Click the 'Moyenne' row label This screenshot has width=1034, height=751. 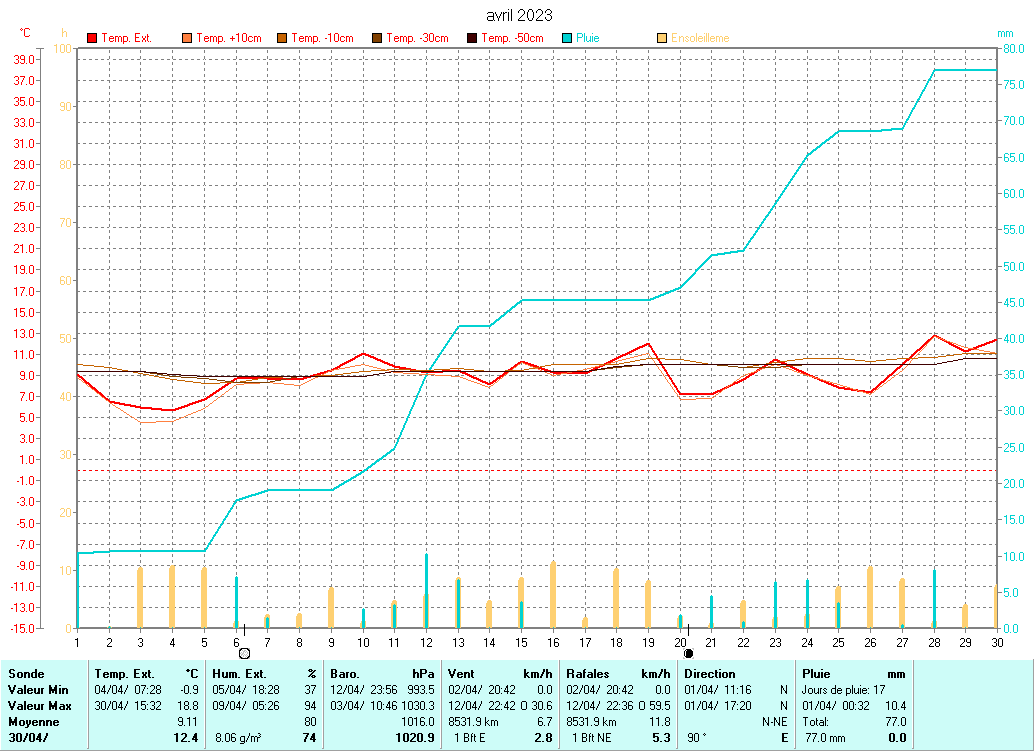coord(33,722)
